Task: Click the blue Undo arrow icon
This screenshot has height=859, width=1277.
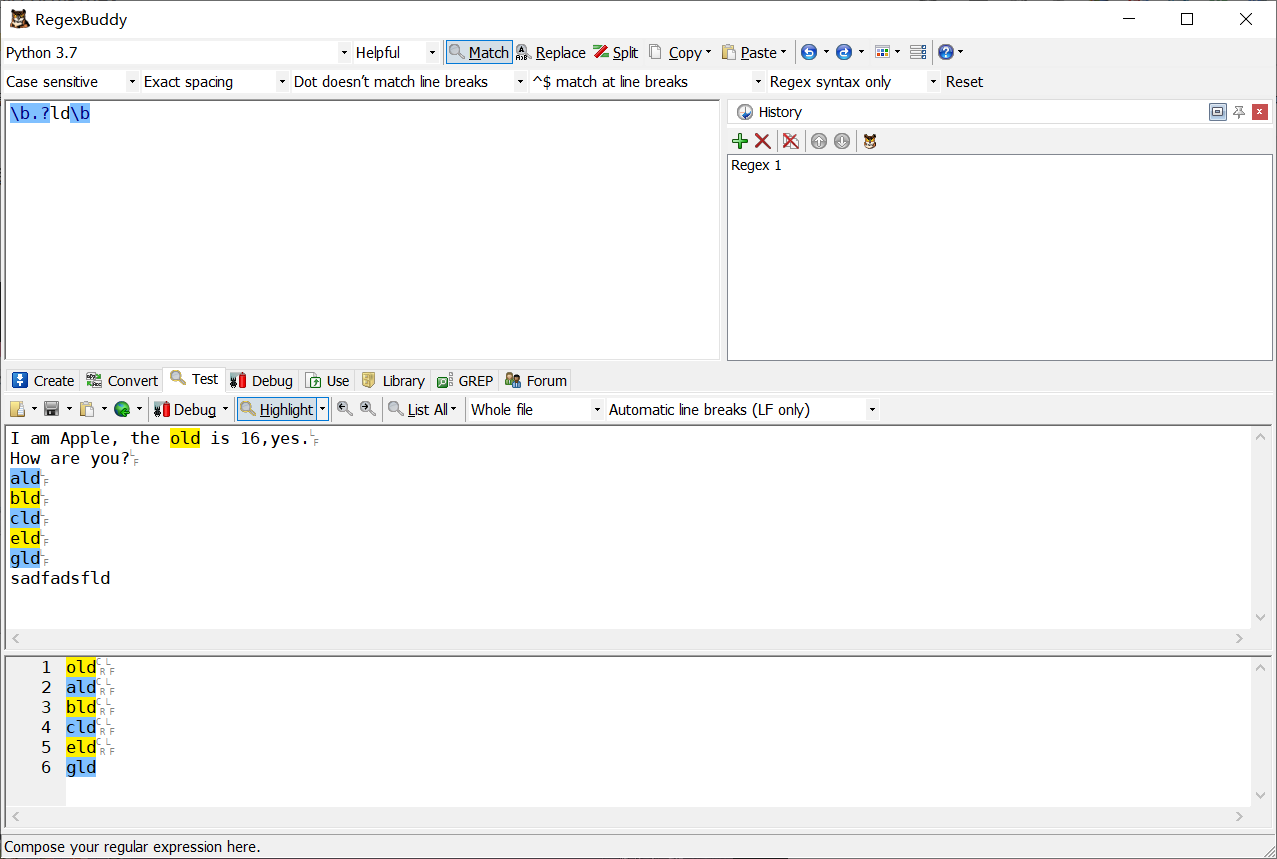Action: [809, 52]
